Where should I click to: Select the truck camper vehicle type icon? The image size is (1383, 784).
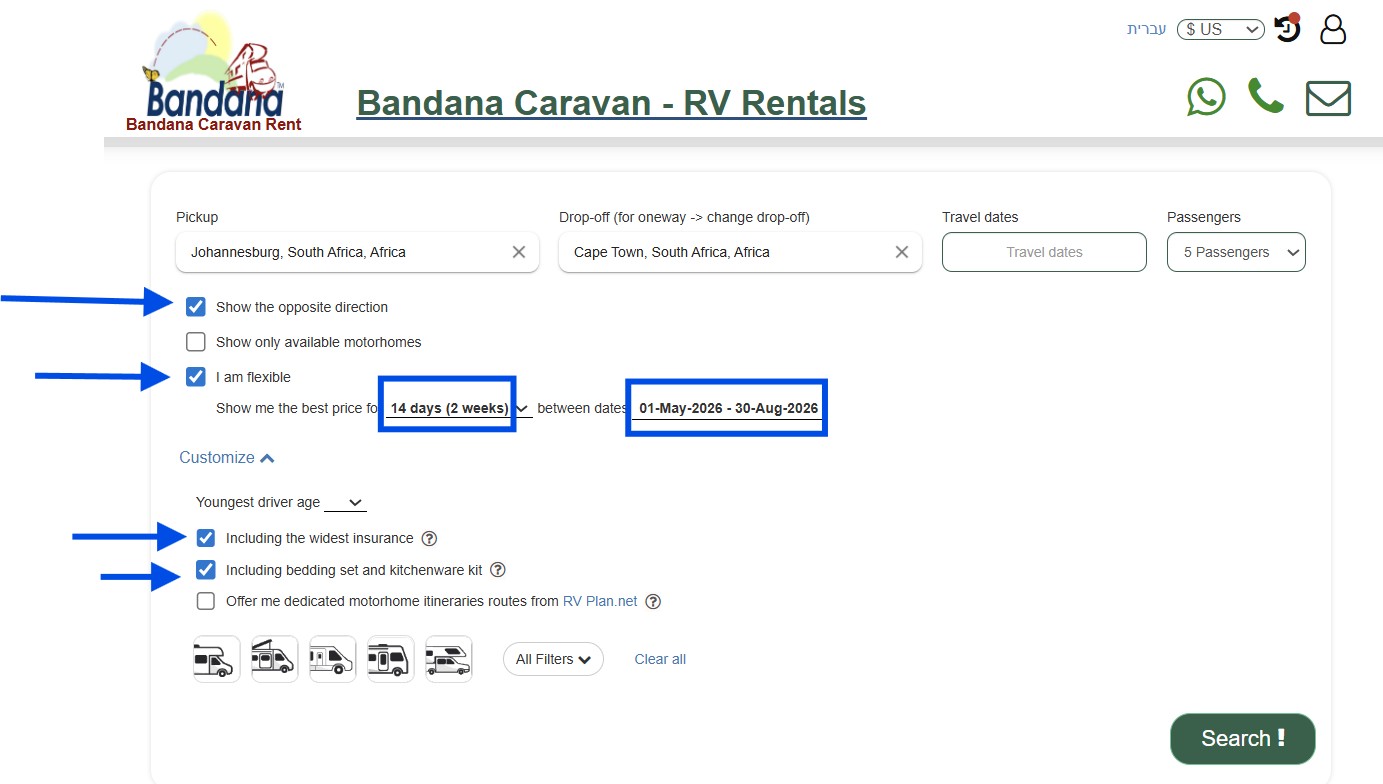point(448,659)
